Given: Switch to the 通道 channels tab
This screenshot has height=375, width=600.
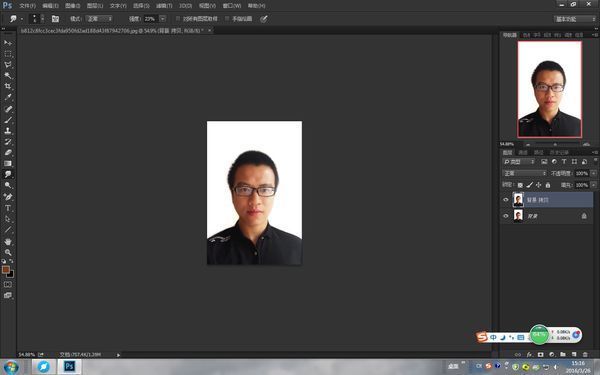Looking at the screenshot, I should 523,152.
